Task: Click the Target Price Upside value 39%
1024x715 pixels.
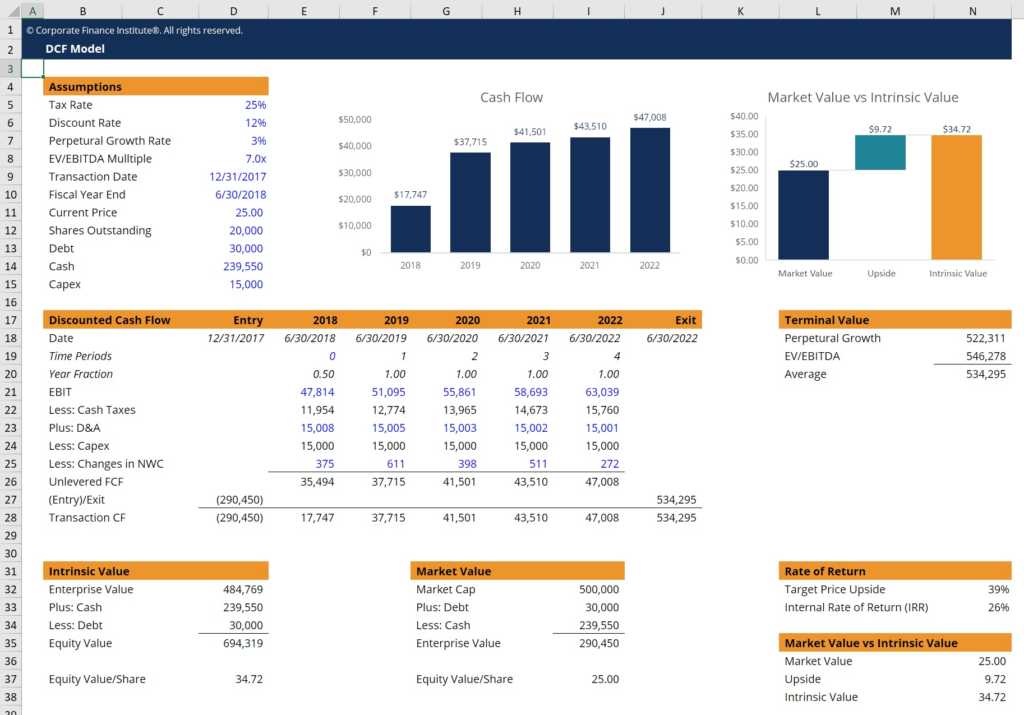Action: (x=997, y=589)
